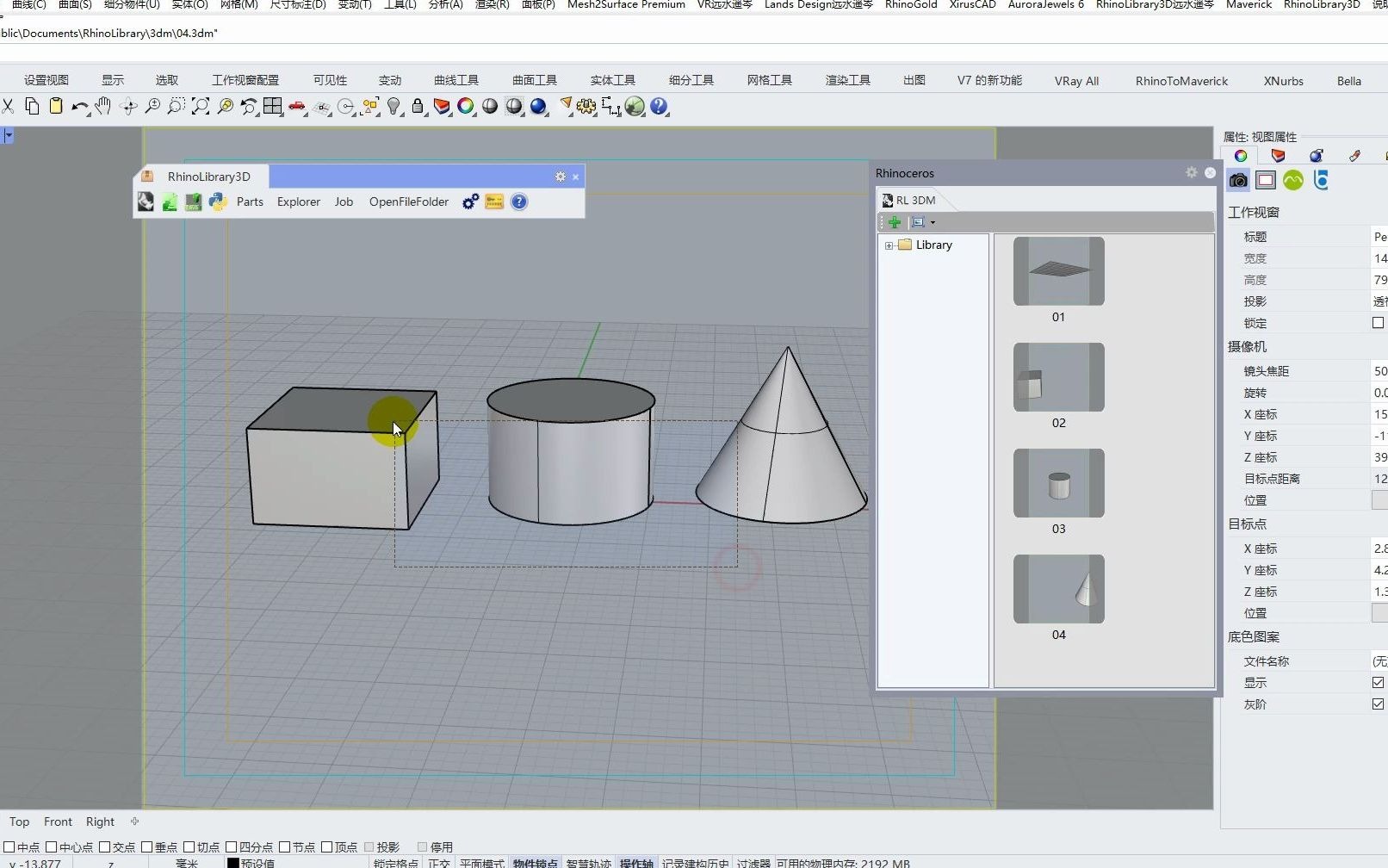This screenshot has height=868, width=1388.
Task: Click the Copy icon in toolbar
Action: tap(32, 106)
